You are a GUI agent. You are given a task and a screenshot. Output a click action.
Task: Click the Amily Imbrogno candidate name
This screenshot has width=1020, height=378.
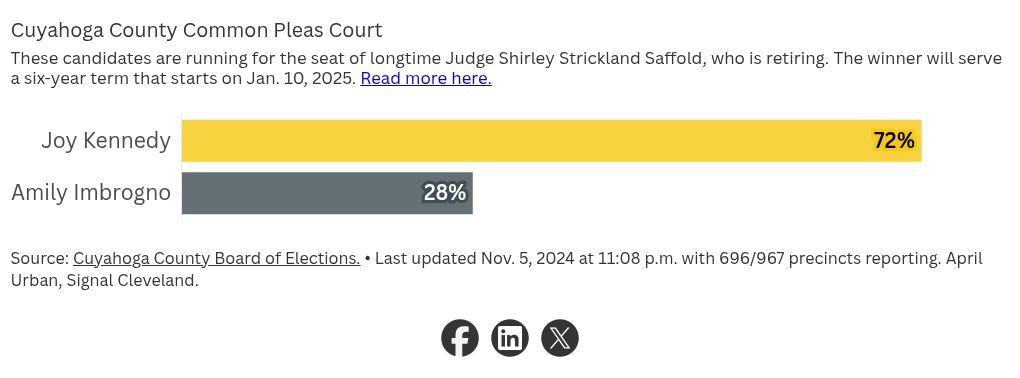point(91,193)
